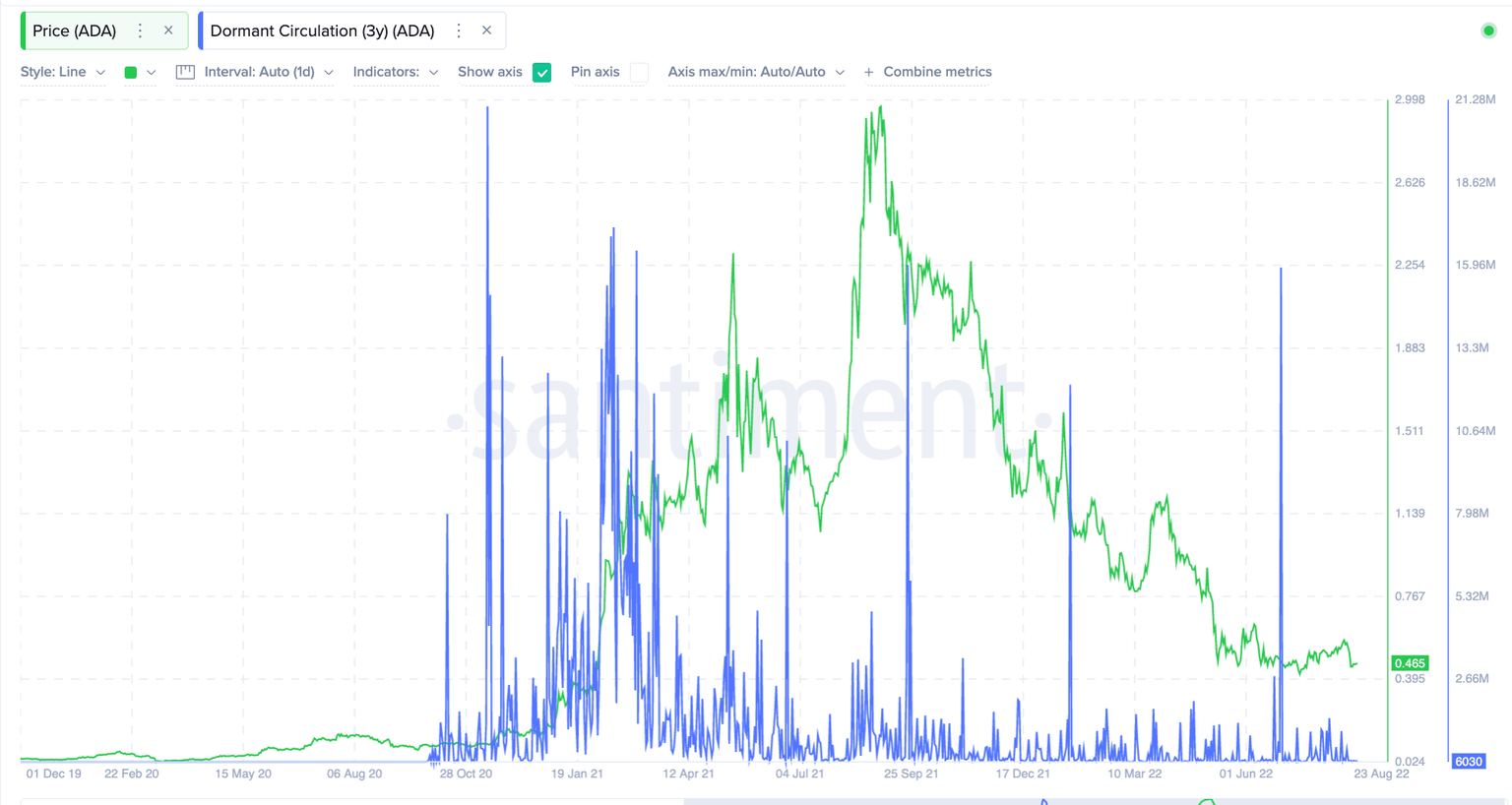Screen dimensions: 1512x805
Task: Click the 10 Mar 22 date label
Action: (x=1135, y=774)
